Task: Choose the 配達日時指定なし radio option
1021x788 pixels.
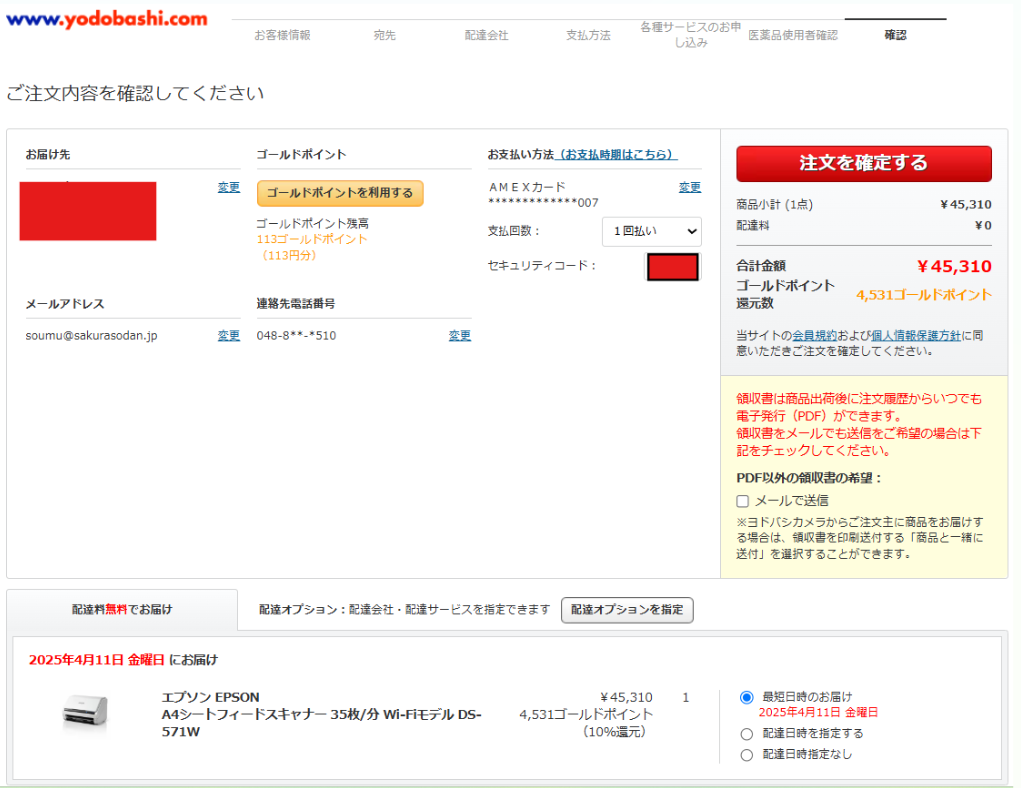Action: [746, 755]
